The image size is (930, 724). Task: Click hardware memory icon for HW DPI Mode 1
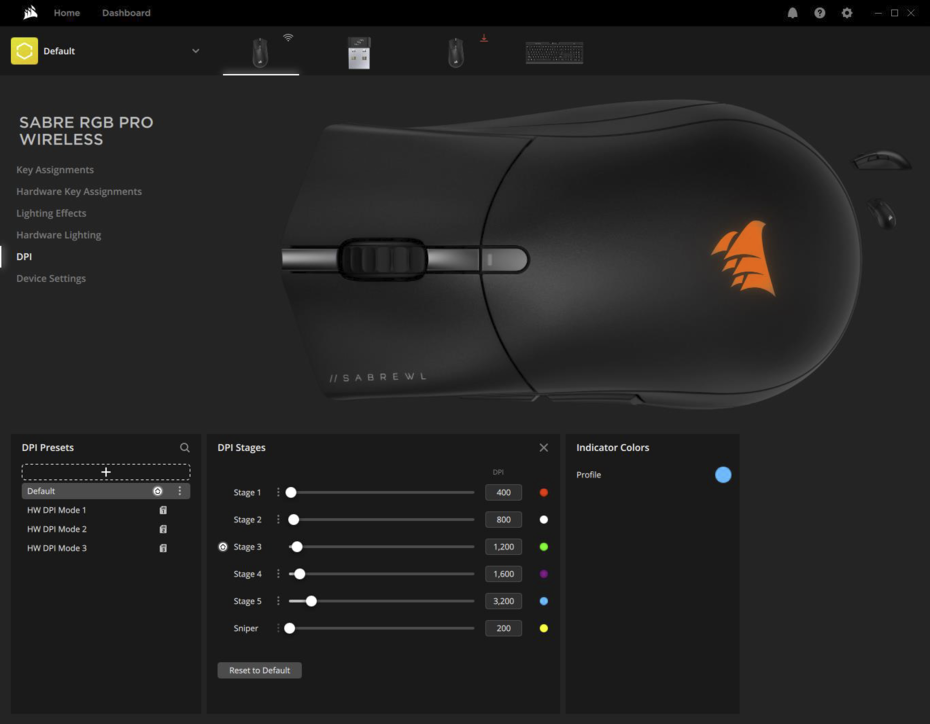(x=163, y=510)
